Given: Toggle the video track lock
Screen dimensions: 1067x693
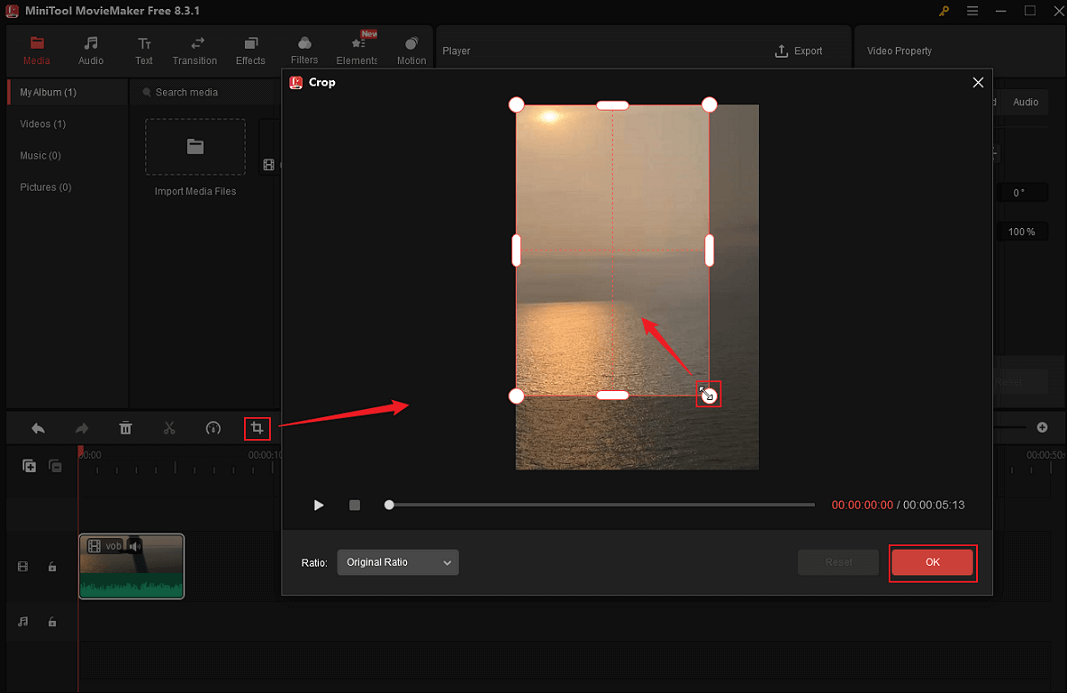Looking at the screenshot, I should tap(52, 566).
